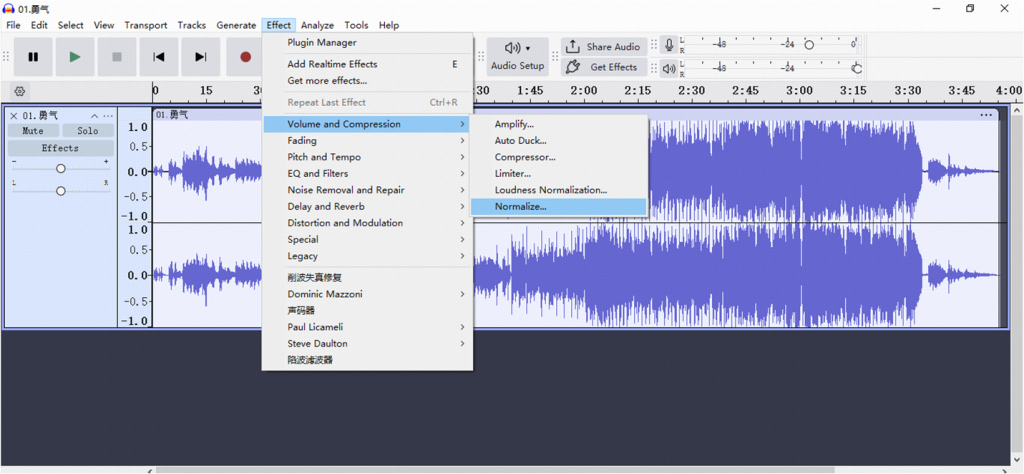Solo the 01.勇气 track

coord(88,131)
